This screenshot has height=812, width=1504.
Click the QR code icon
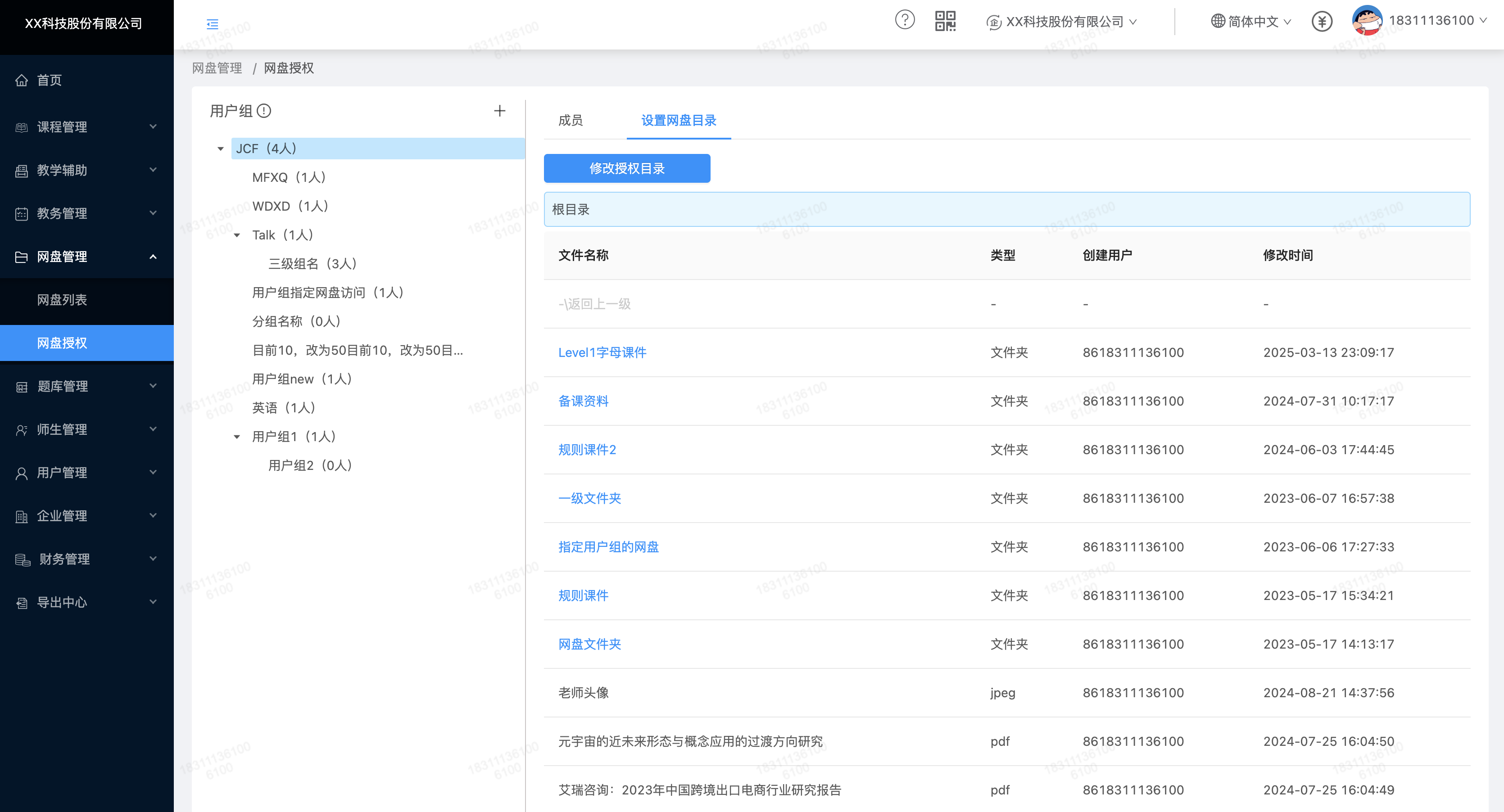[945, 21]
